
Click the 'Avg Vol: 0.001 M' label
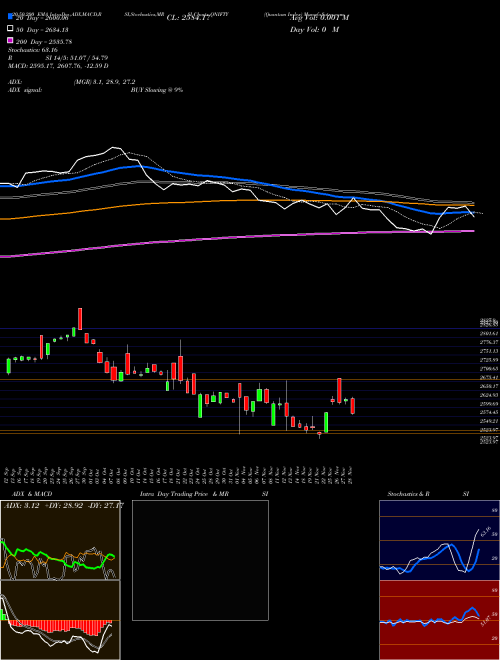pyautogui.click(x=319, y=18)
